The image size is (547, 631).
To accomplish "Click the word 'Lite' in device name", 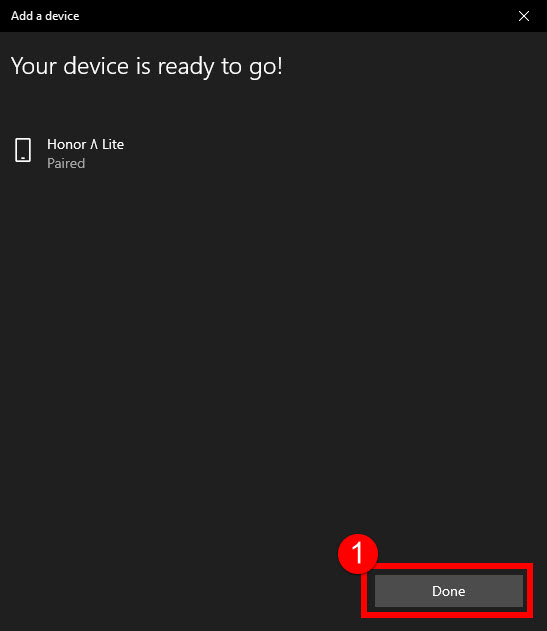I will (113, 144).
